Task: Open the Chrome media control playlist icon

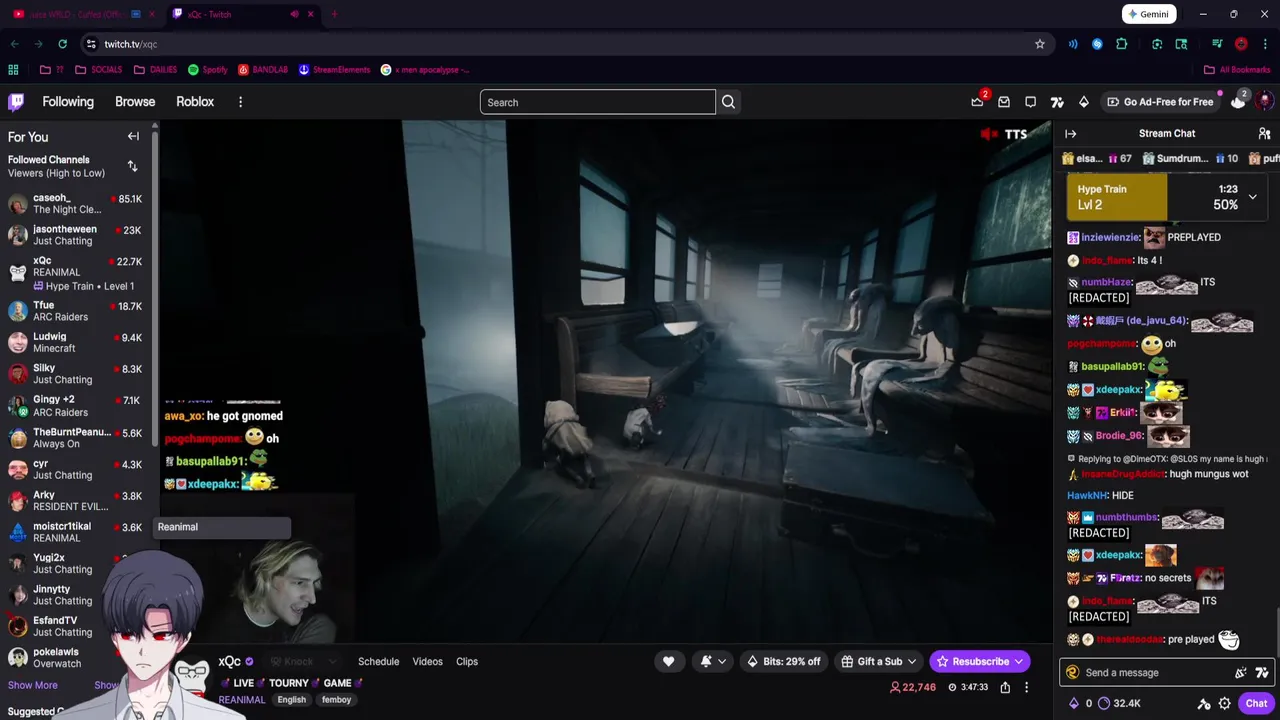Action: [x=1217, y=44]
